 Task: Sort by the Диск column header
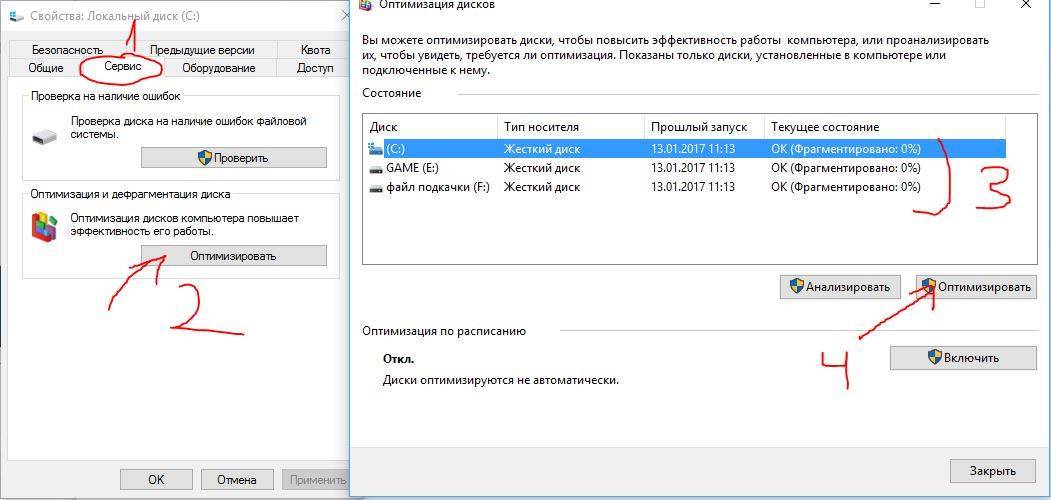click(431, 127)
